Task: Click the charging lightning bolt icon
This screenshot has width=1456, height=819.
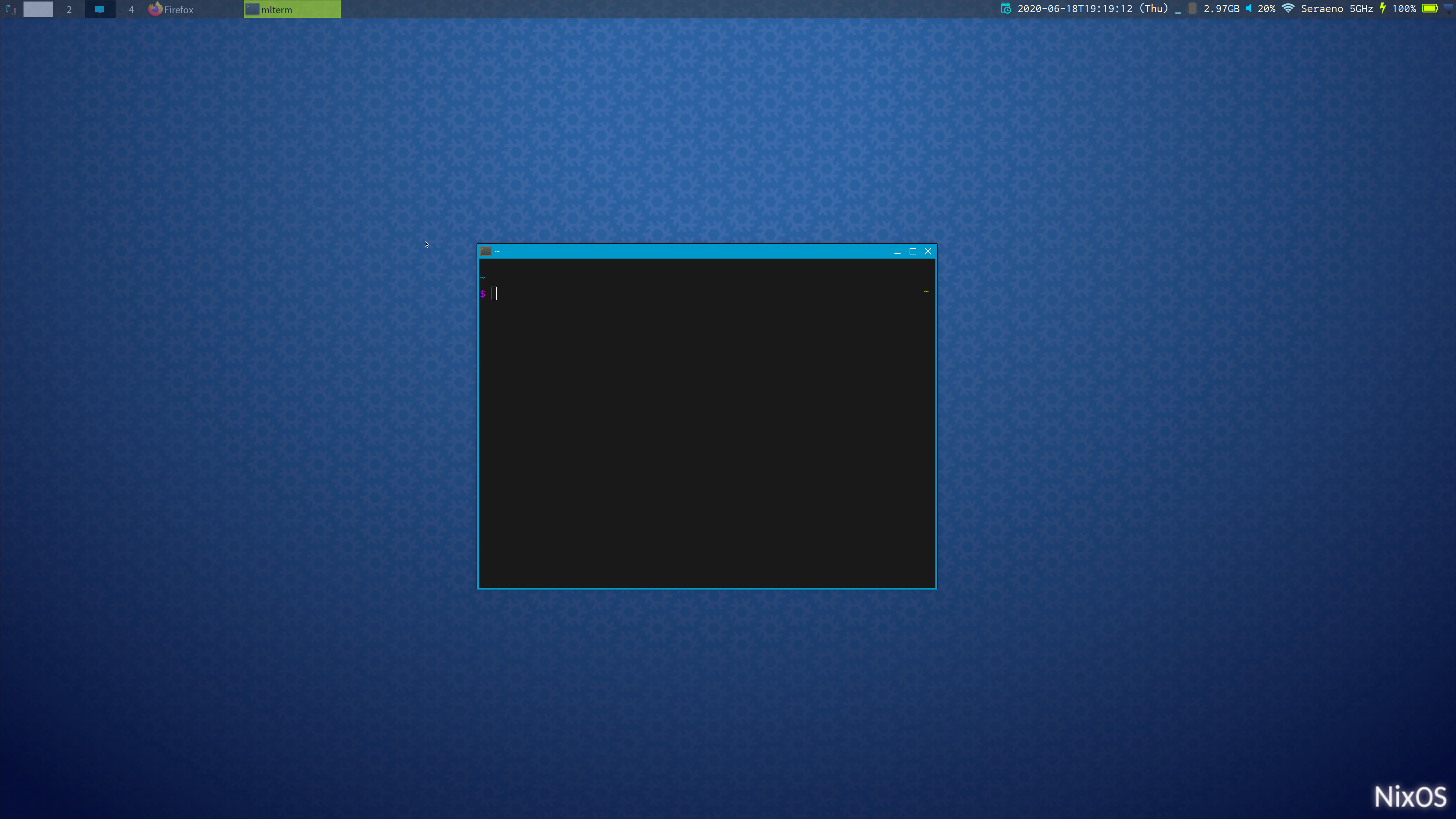Action: pyautogui.click(x=1382, y=8)
